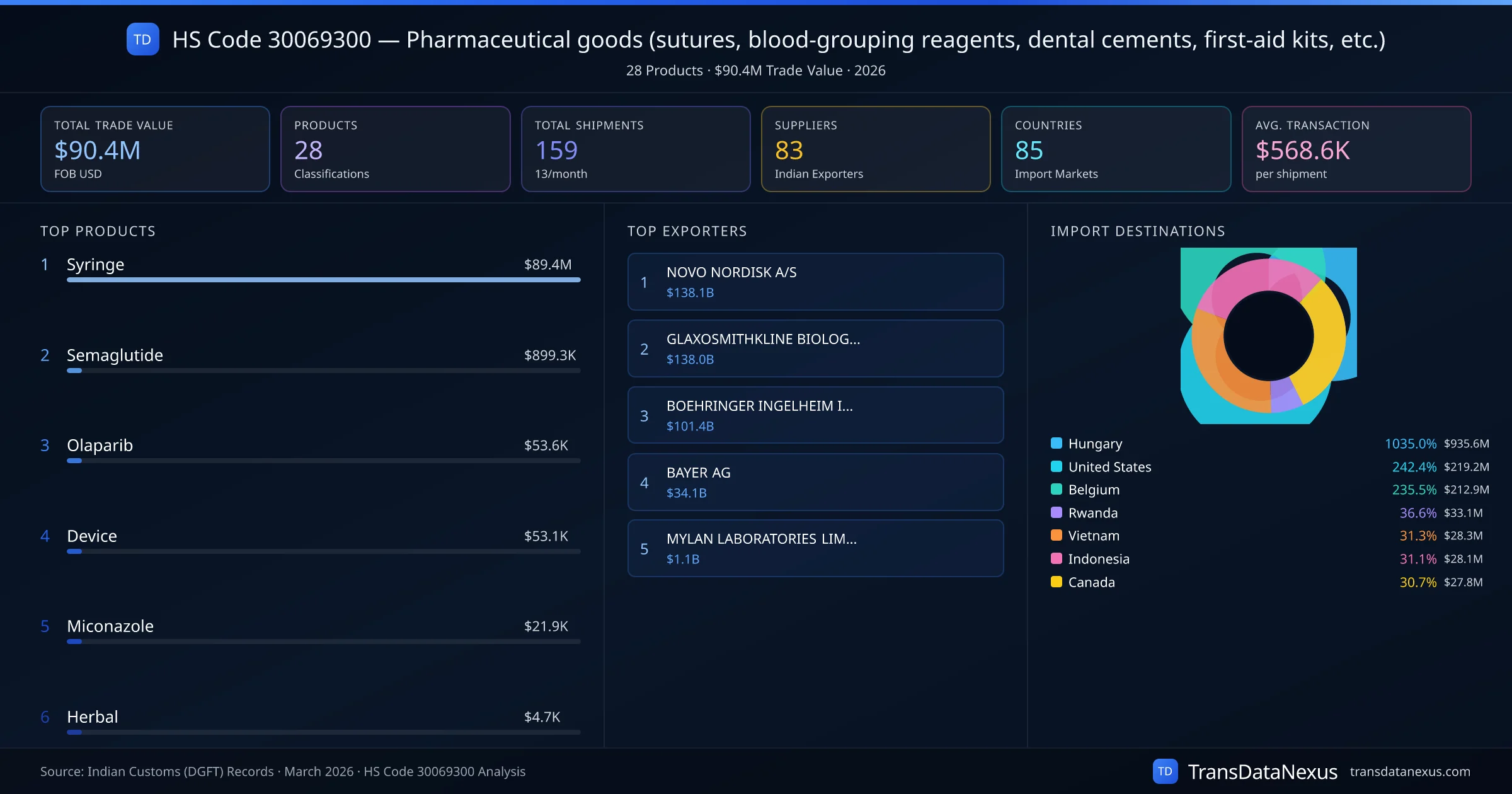Click the Canada legend color marker
The height and width of the screenshot is (794, 1512).
click(1056, 582)
